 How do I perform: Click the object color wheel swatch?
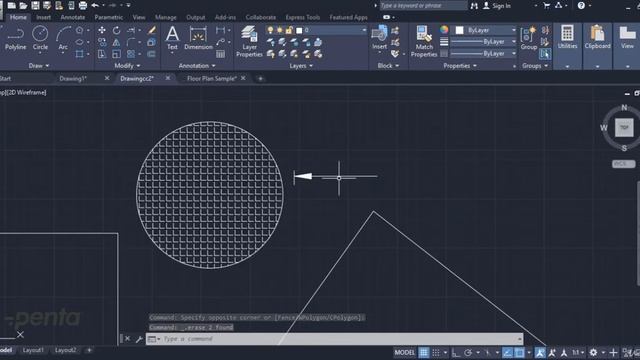(444, 30)
